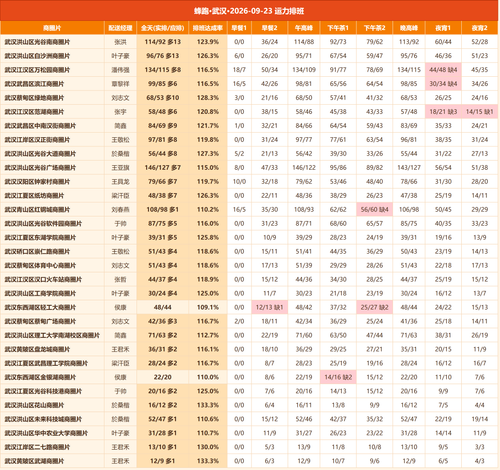
Task: Click the 夜宵2 column header
Action: [x=480, y=28]
